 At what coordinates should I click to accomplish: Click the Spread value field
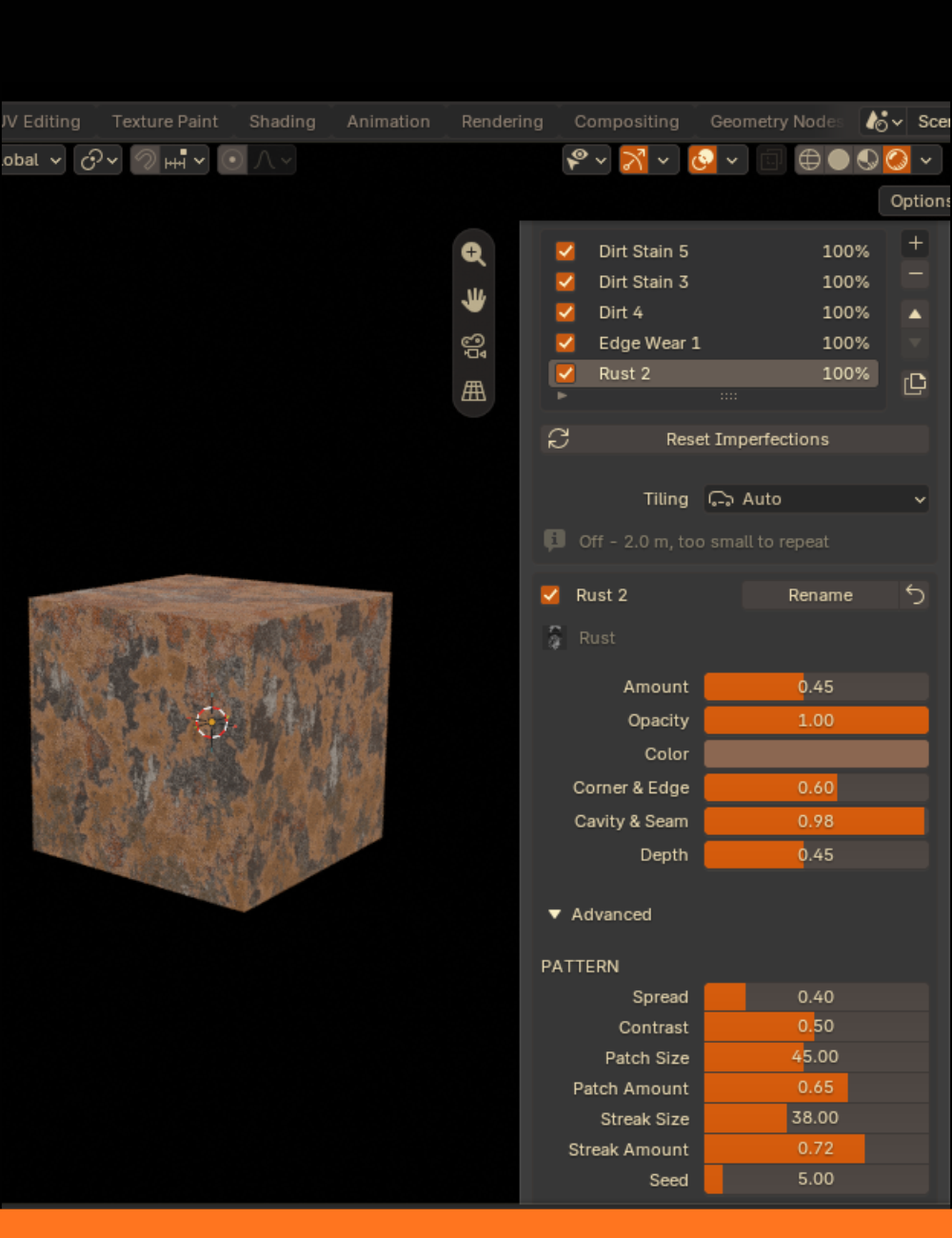tap(816, 997)
